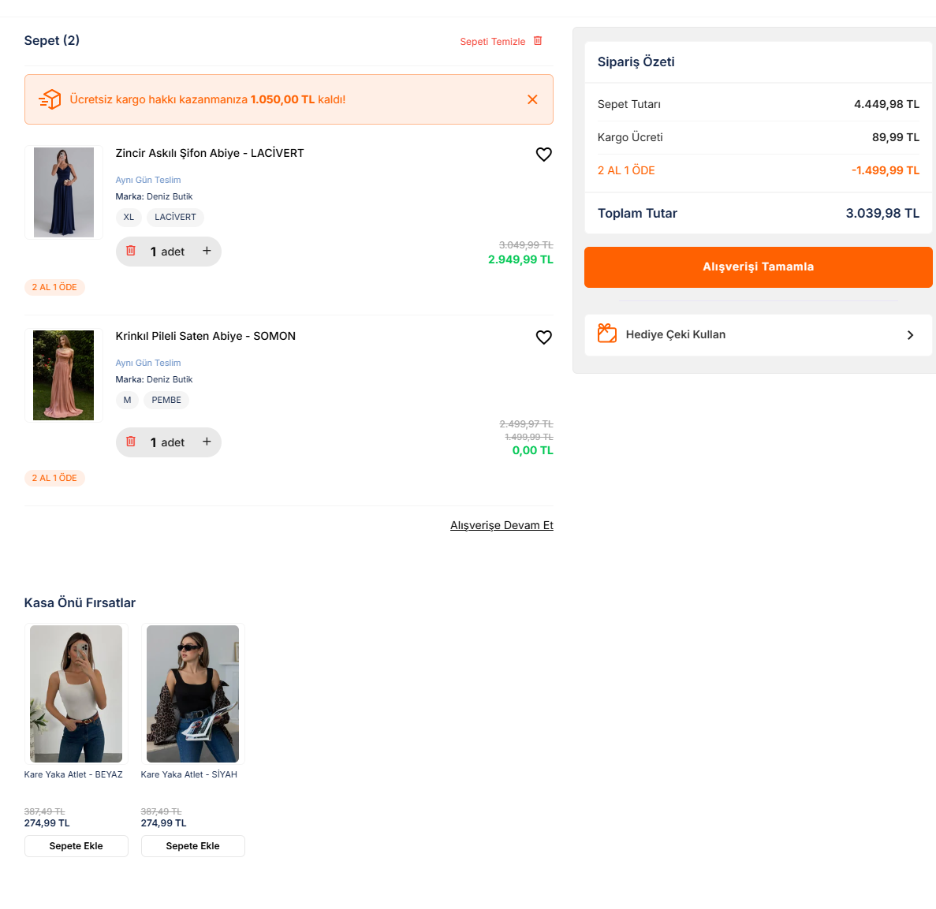
Task: Open the navy chiffon dress thumbnail
Action: click(64, 192)
